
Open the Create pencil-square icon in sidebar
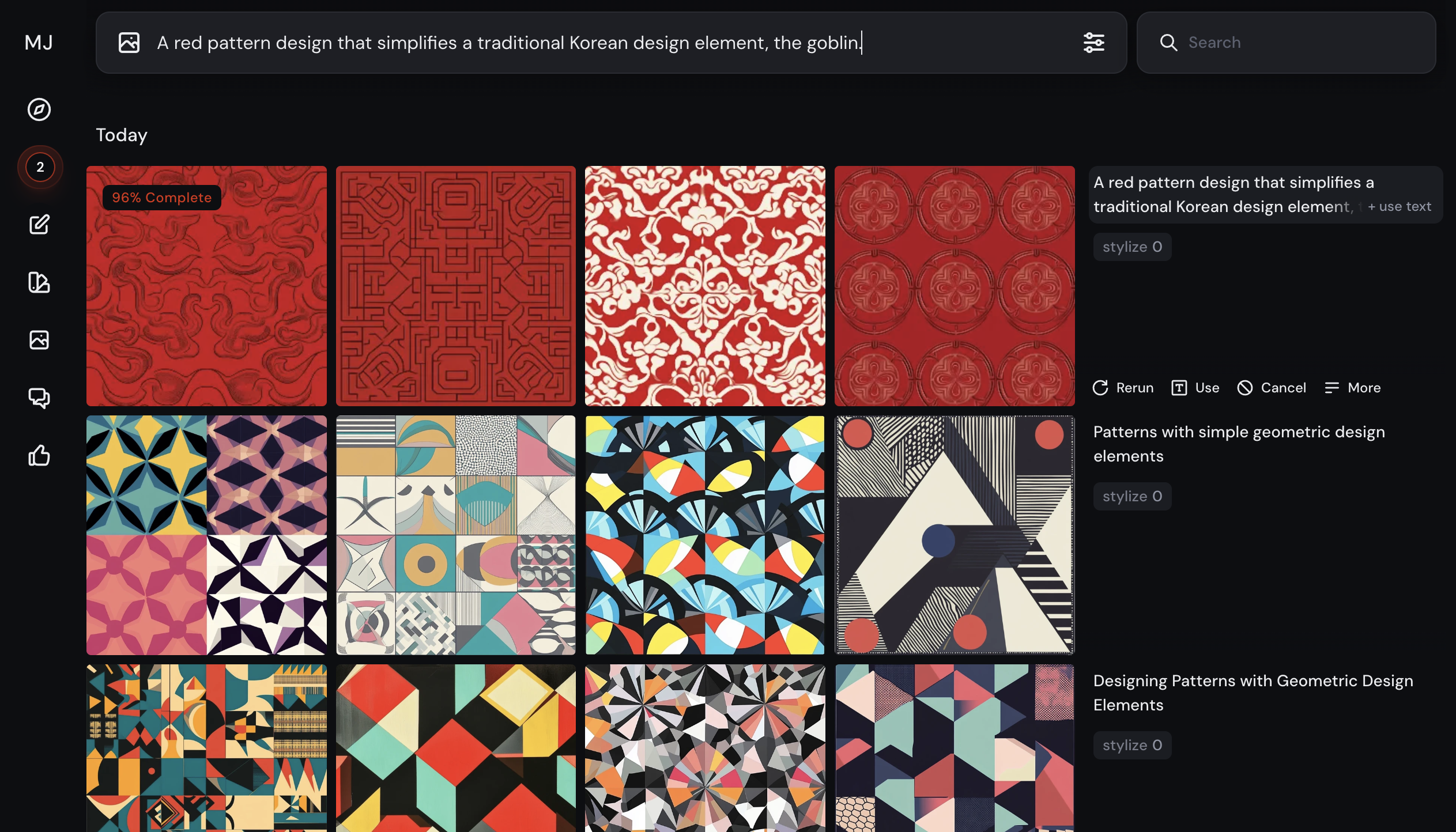pos(39,225)
